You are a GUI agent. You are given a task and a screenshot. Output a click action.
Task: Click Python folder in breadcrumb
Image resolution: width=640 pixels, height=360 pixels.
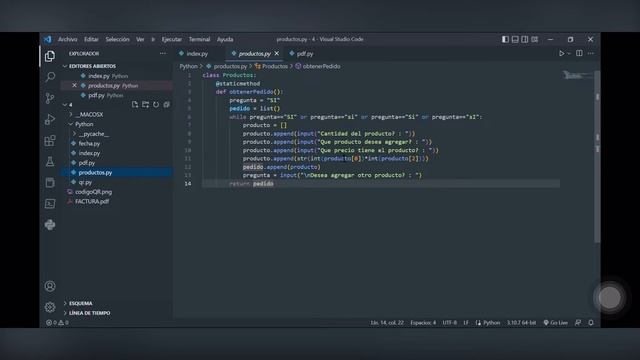pyautogui.click(x=189, y=66)
